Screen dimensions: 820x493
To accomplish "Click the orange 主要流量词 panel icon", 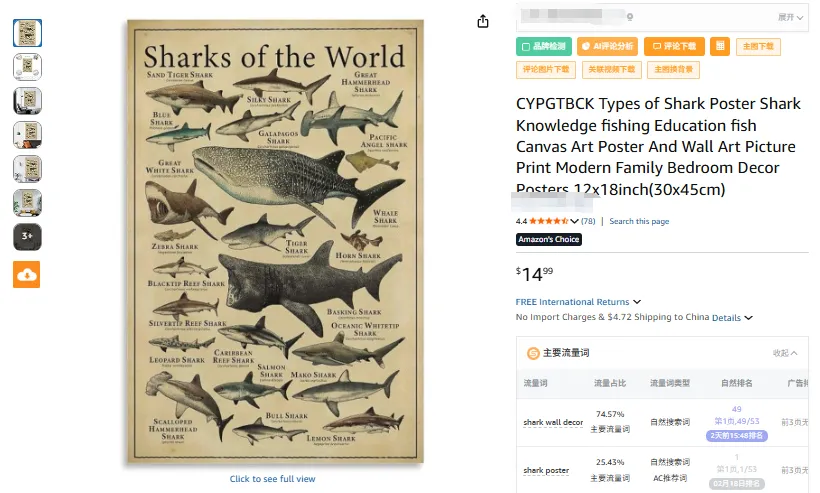I will 533,353.
